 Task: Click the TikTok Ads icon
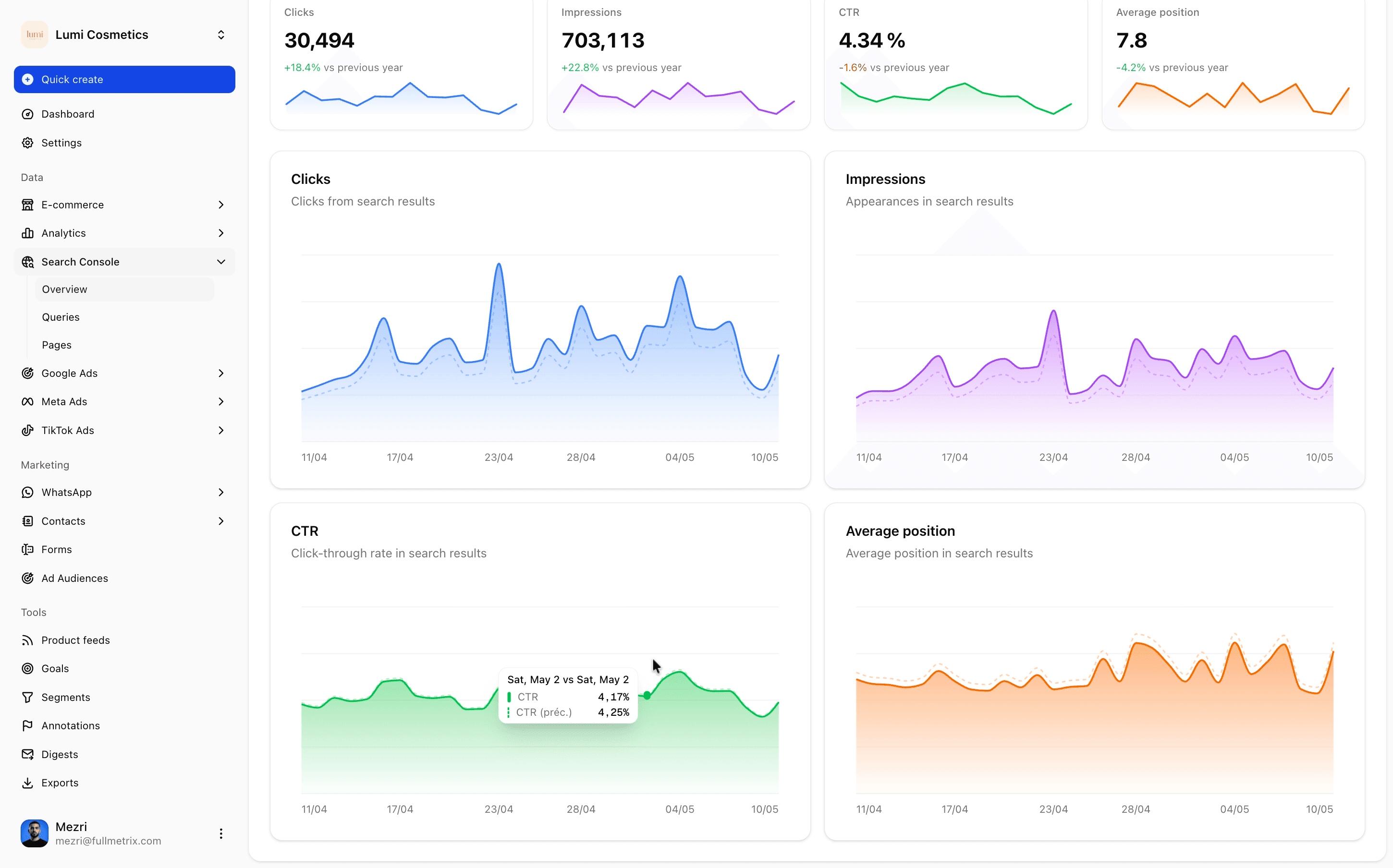27,430
